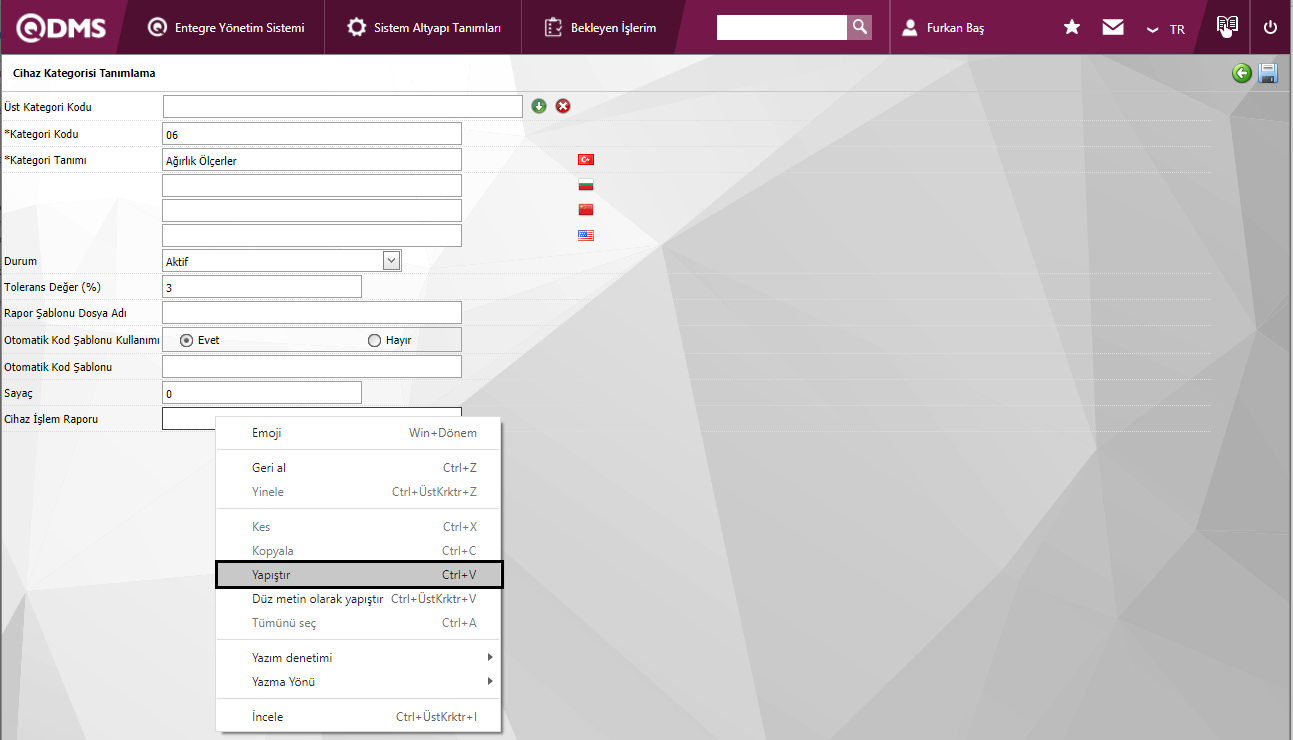The width and height of the screenshot is (1293, 740).
Task: Click the QDMS logo
Action: [61, 28]
